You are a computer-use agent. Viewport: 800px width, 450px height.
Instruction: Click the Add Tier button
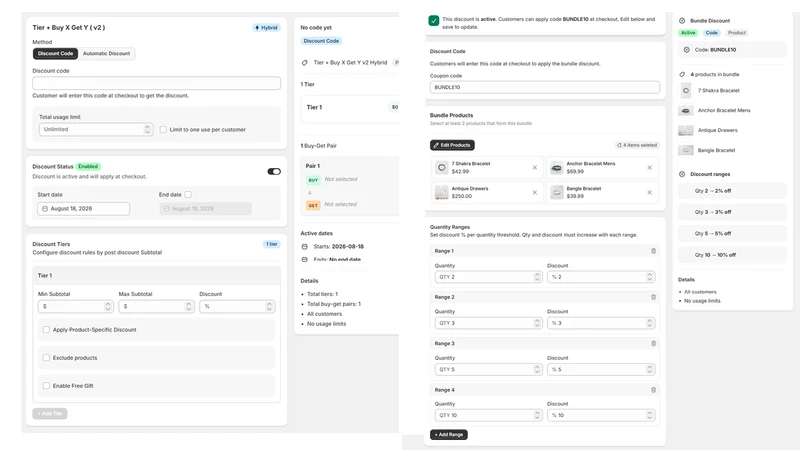50,413
